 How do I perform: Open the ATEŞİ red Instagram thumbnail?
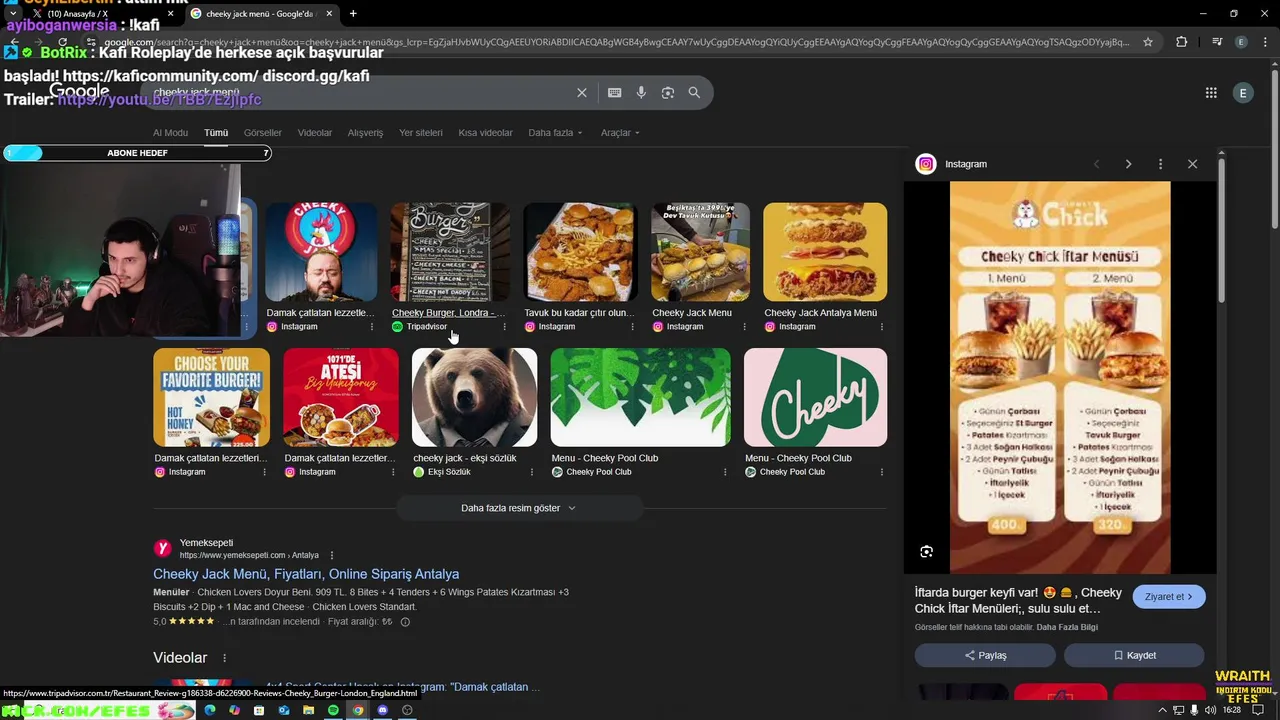[x=341, y=397]
